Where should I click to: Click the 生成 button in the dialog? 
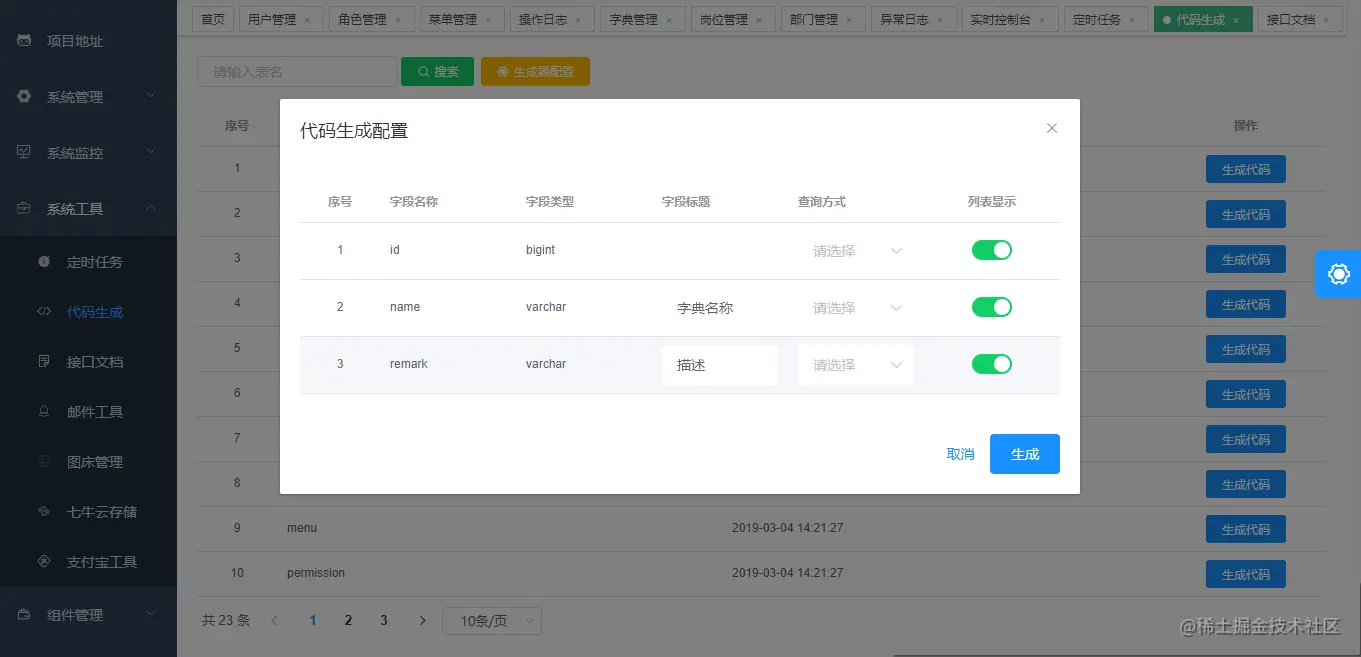(x=1024, y=453)
